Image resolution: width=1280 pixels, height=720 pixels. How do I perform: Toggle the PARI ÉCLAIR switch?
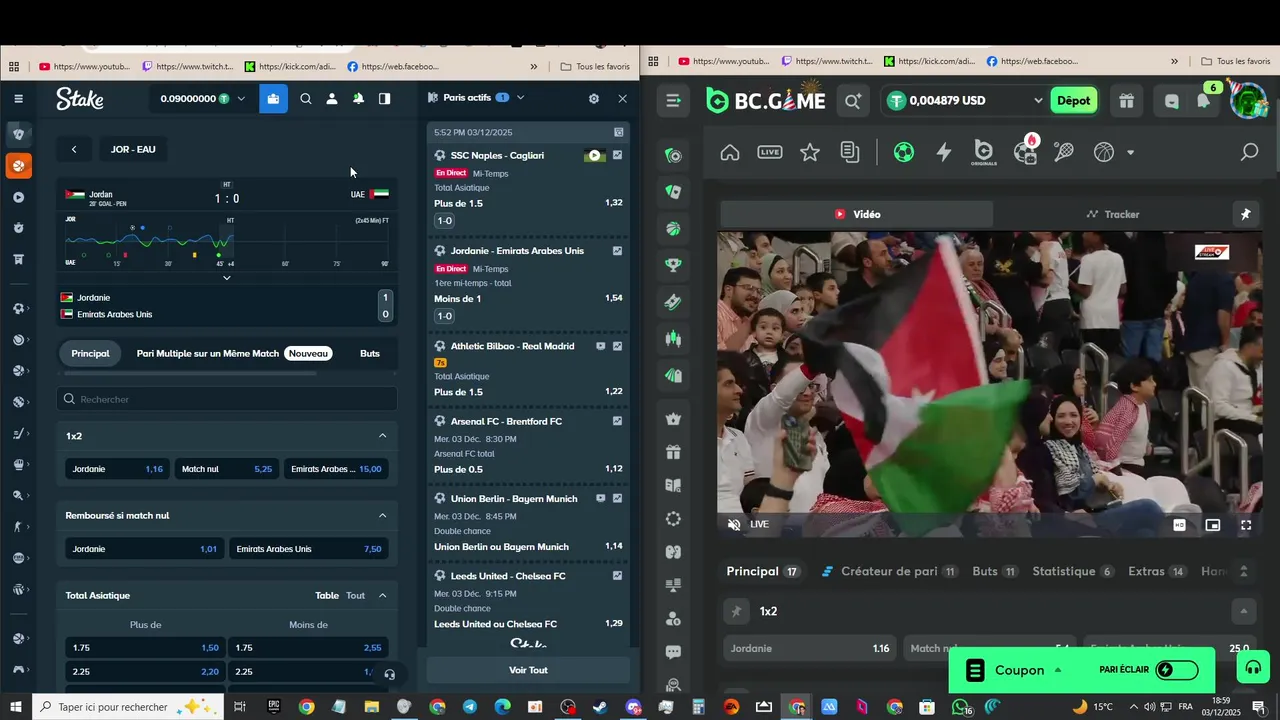[1177, 670]
